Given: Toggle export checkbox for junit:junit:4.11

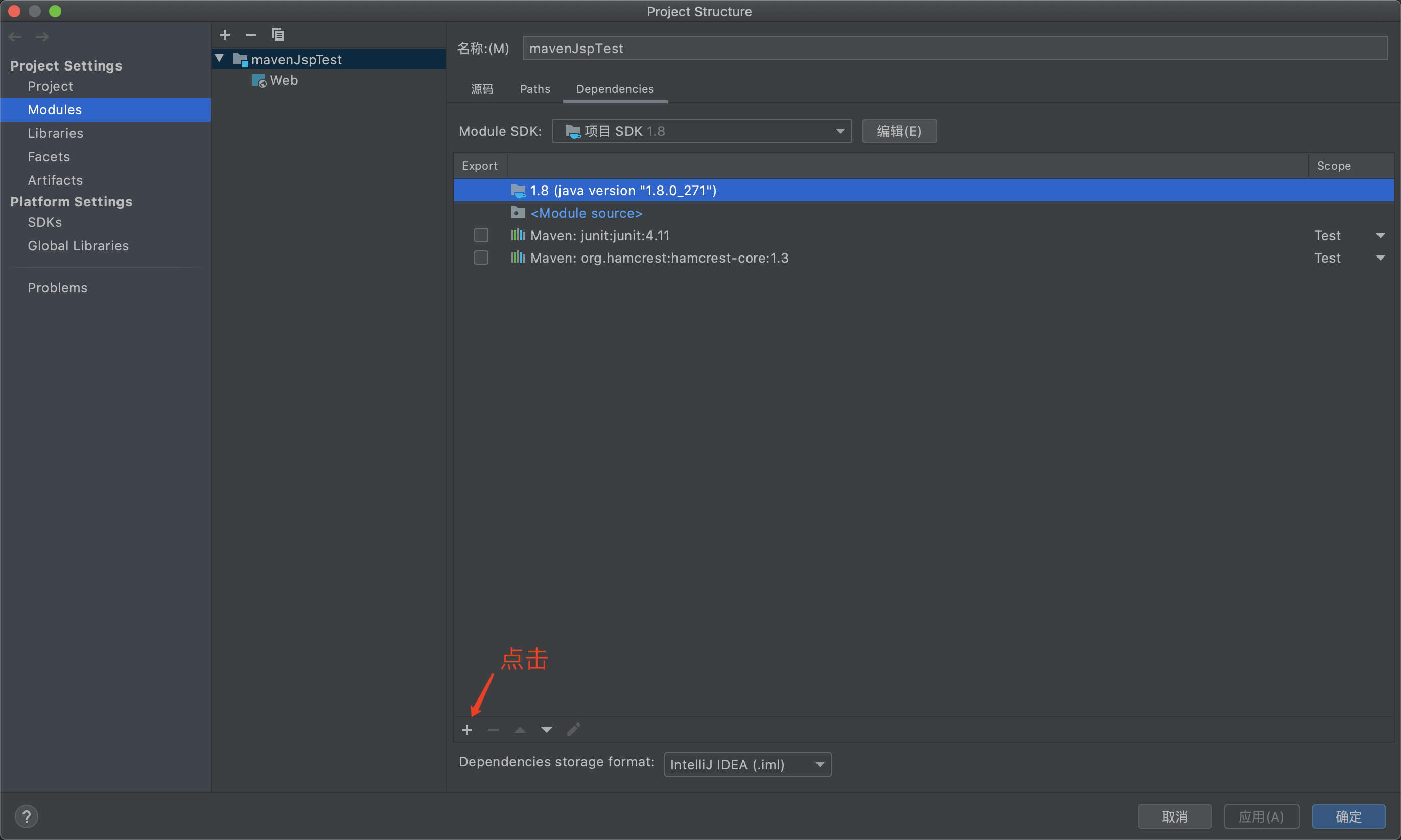Looking at the screenshot, I should tap(481, 236).
